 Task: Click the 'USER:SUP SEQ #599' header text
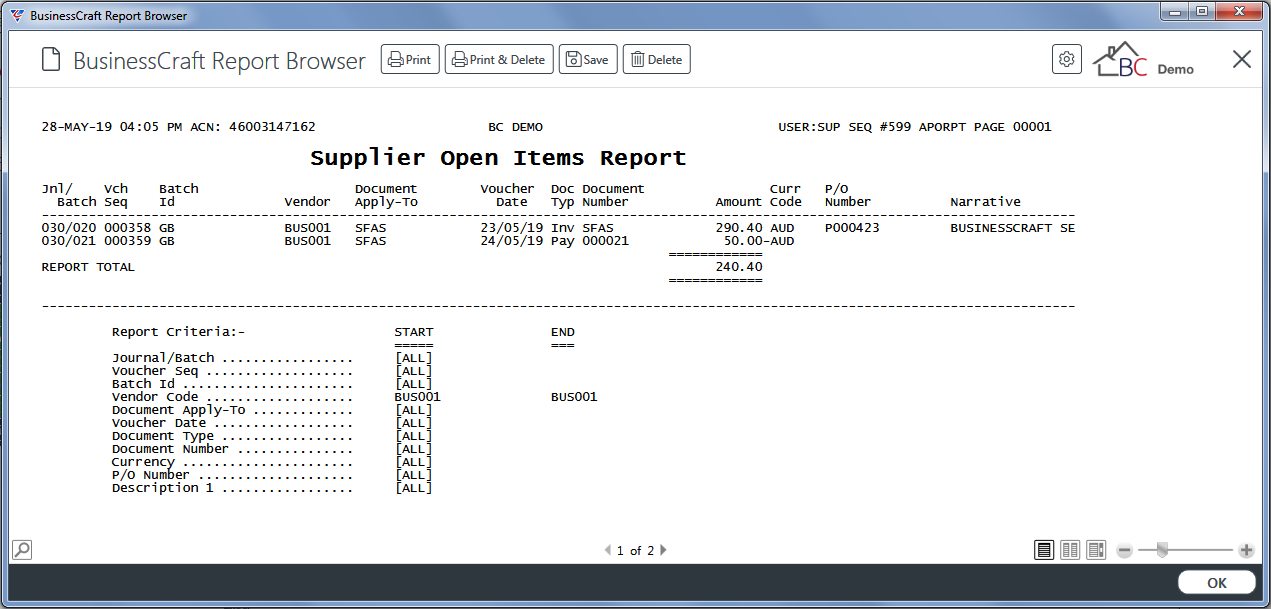tap(847, 127)
